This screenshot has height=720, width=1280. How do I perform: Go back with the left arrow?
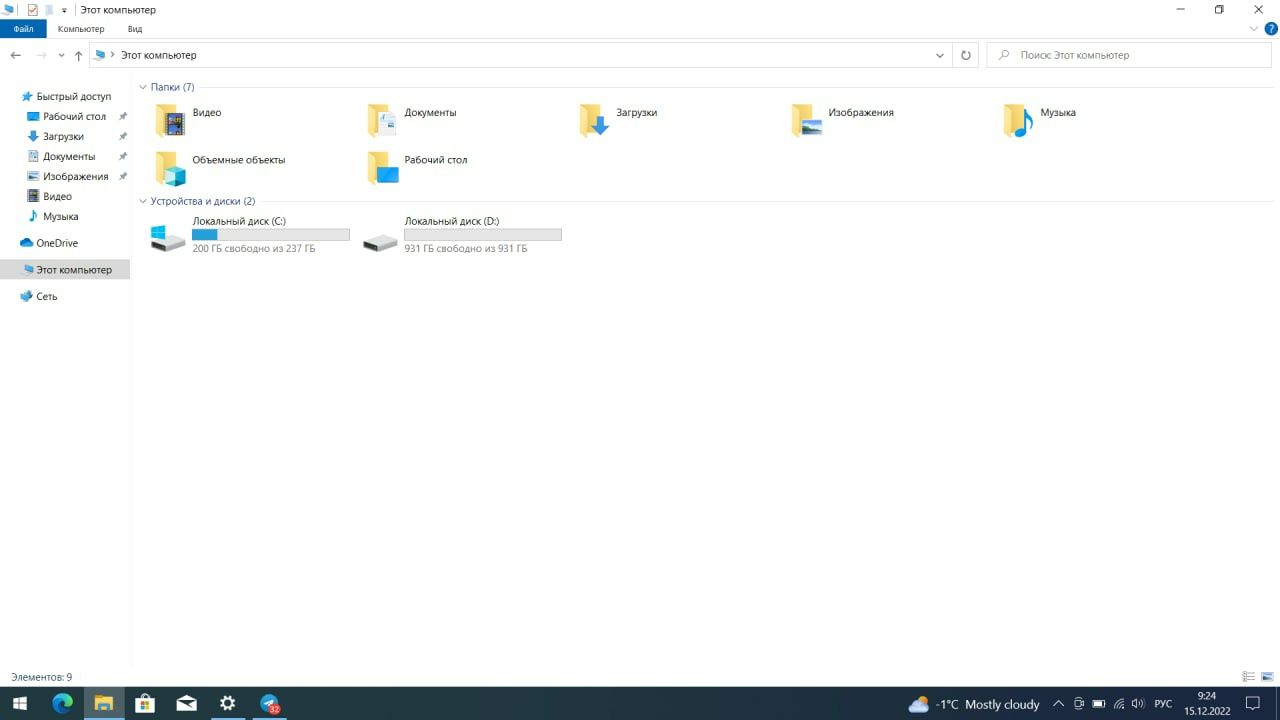click(x=16, y=55)
